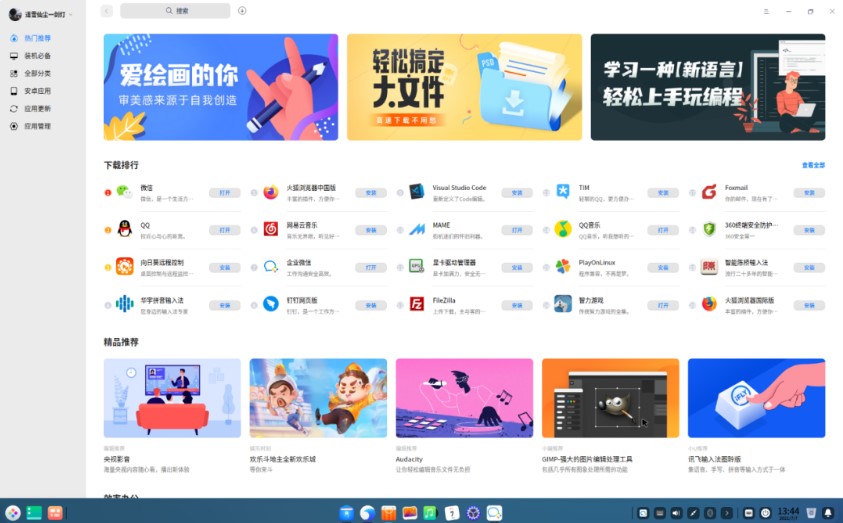Open the launcher icon on the dock
The width and height of the screenshot is (843, 523).
(13, 513)
